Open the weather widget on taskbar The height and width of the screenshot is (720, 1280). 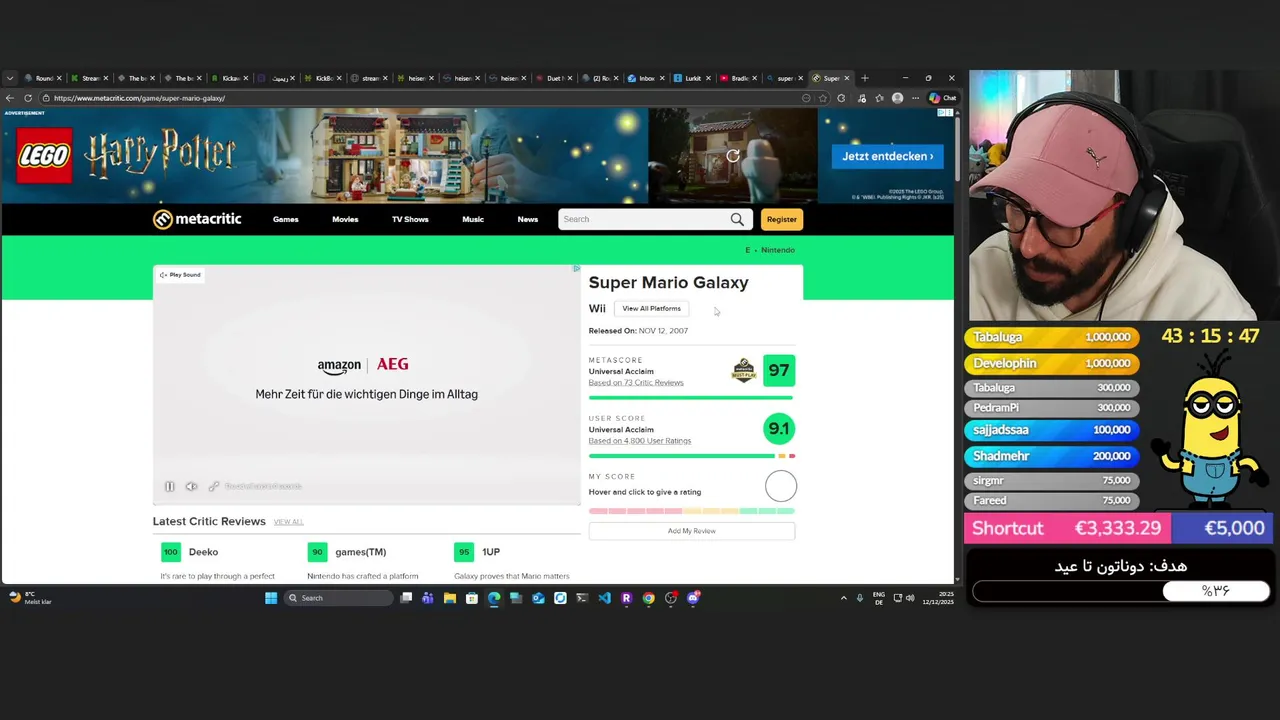[x=30, y=598]
